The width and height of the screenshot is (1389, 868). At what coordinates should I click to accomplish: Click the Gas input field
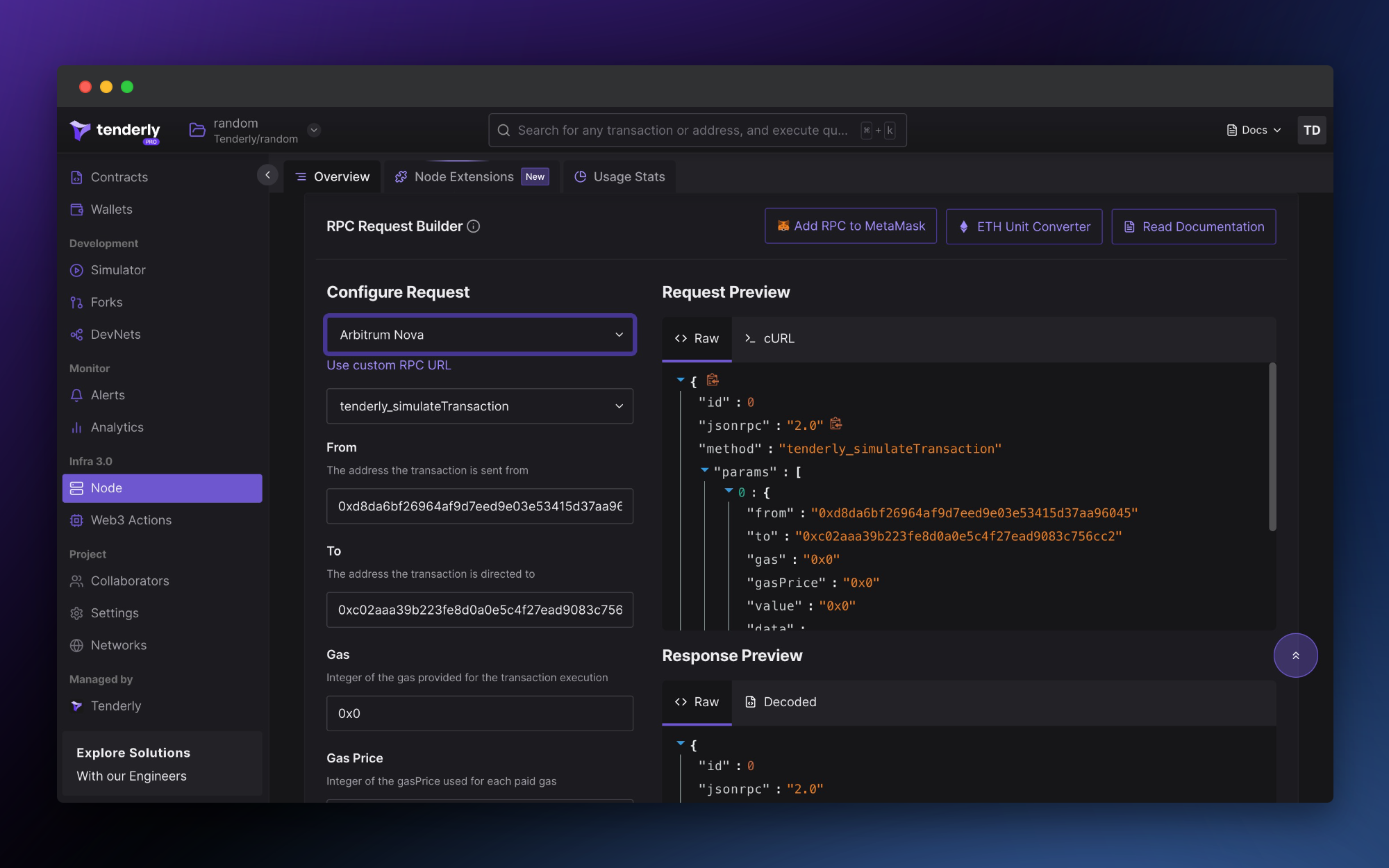coord(479,714)
